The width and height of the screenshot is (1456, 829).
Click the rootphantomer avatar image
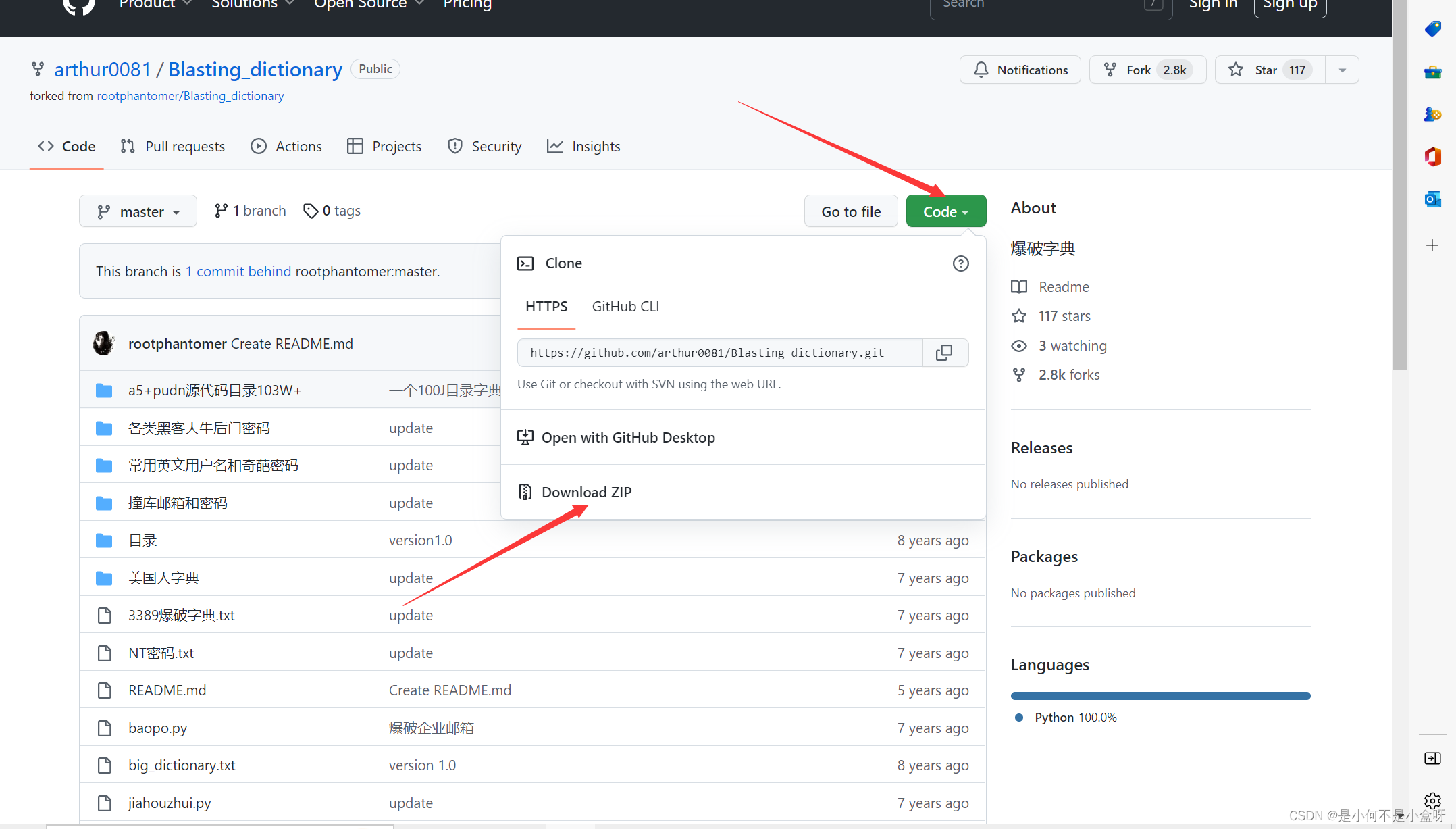coord(104,343)
